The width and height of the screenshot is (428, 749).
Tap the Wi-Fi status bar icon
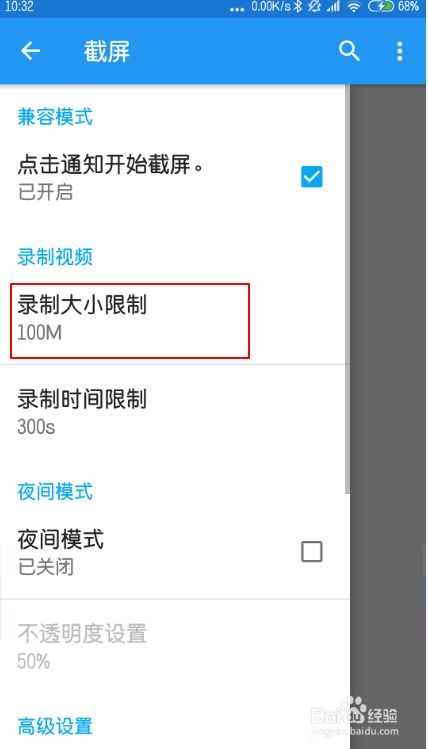(354, 7)
